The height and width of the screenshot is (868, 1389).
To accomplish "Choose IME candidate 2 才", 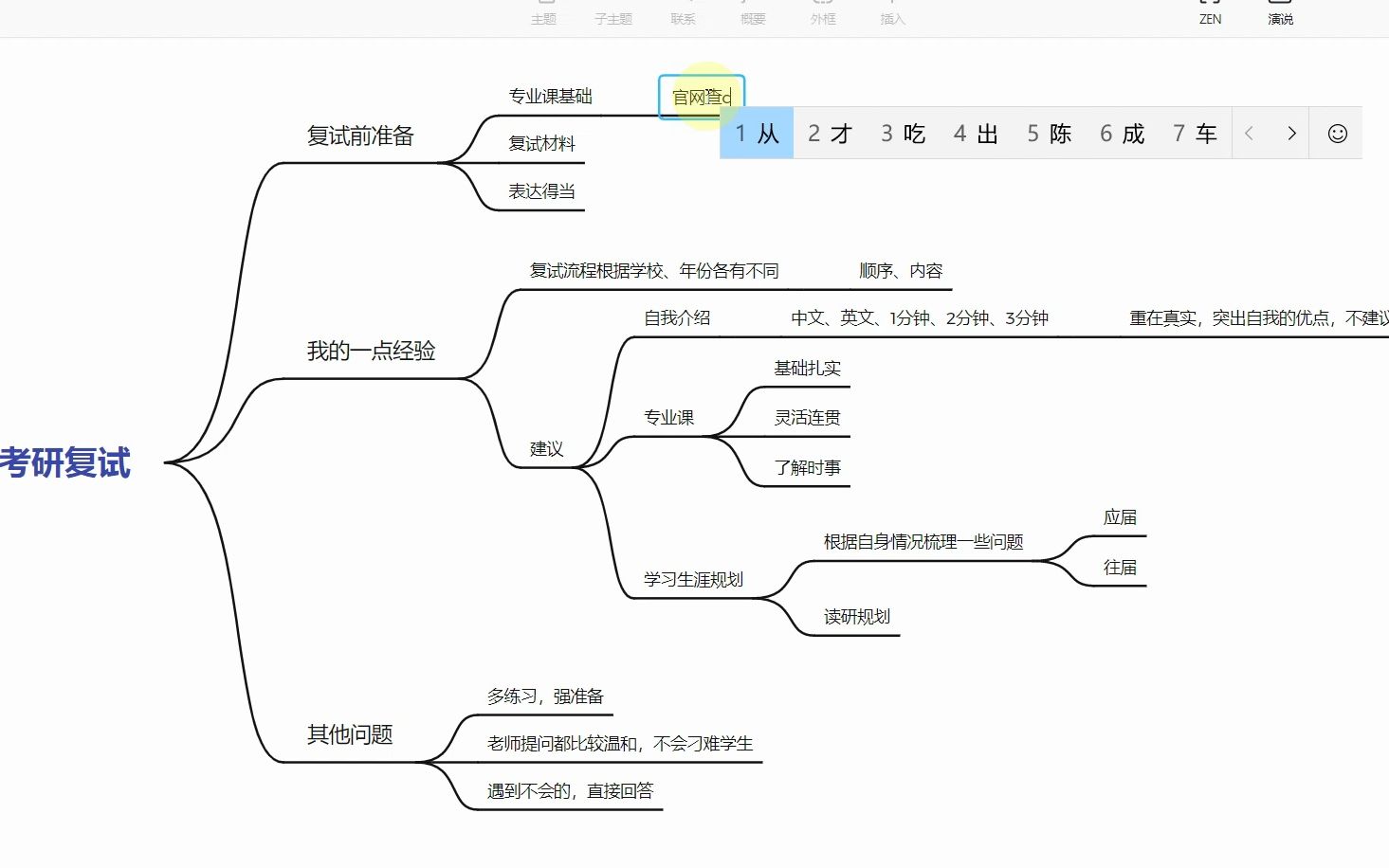I will click(830, 134).
